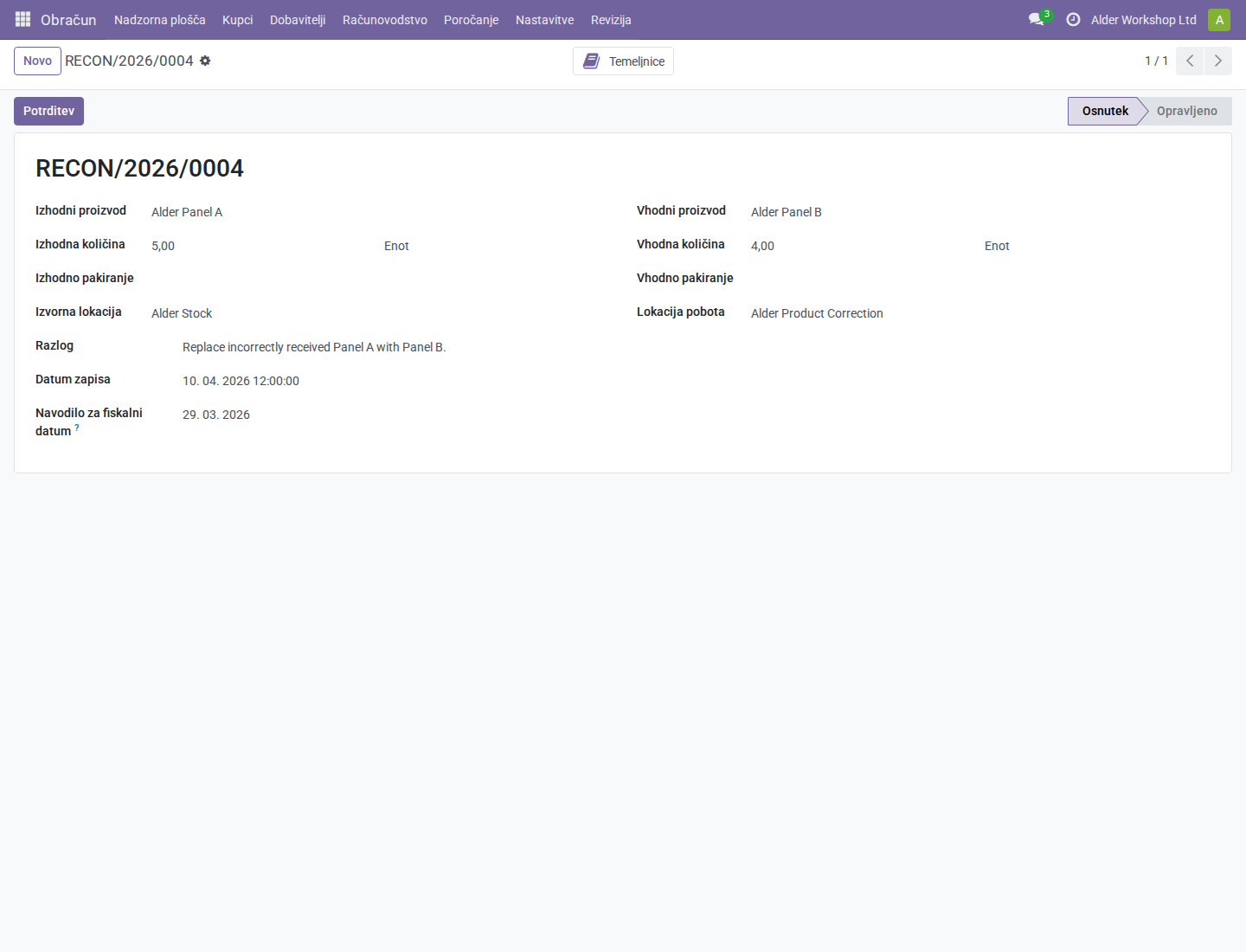1246x952 pixels.
Task: Open the Poročanje menu
Action: tap(472, 20)
